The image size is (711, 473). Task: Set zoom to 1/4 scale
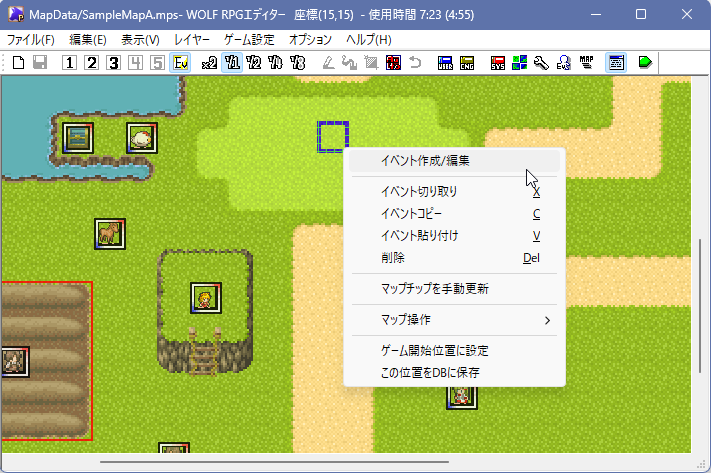pyautogui.click(x=275, y=63)
